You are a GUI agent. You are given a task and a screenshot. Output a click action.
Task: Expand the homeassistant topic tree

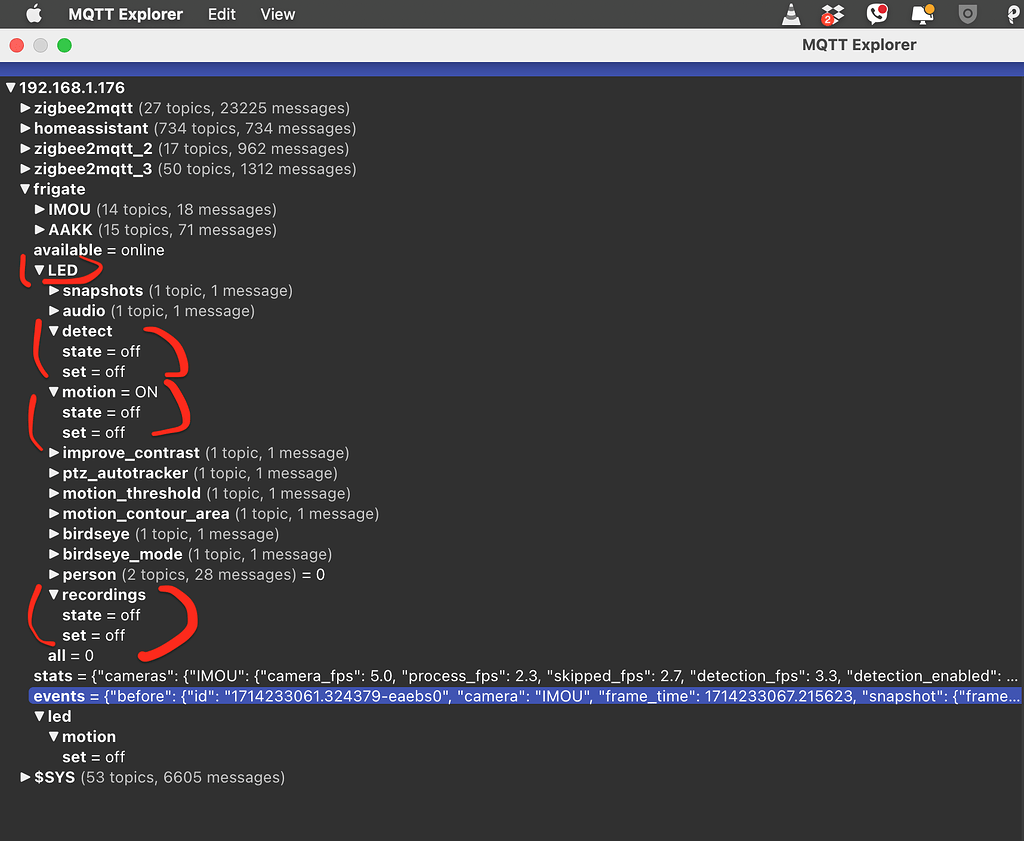[25, 128]
